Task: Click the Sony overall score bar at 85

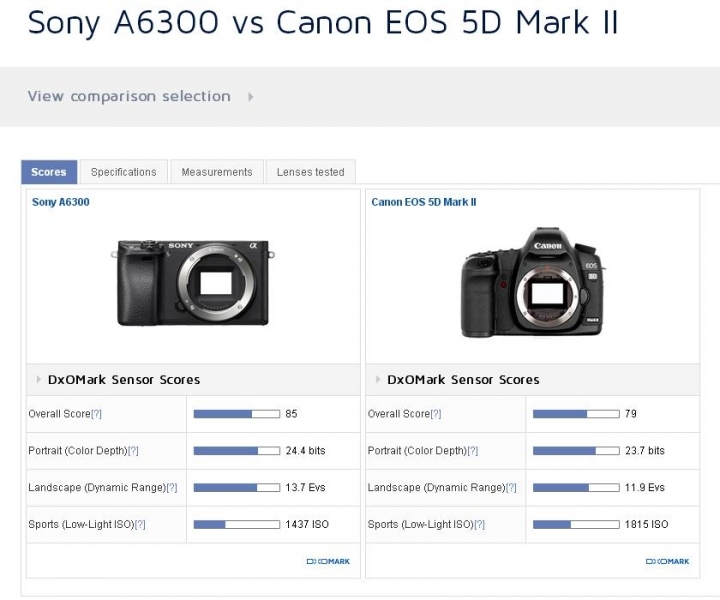Action: point(236,414)
